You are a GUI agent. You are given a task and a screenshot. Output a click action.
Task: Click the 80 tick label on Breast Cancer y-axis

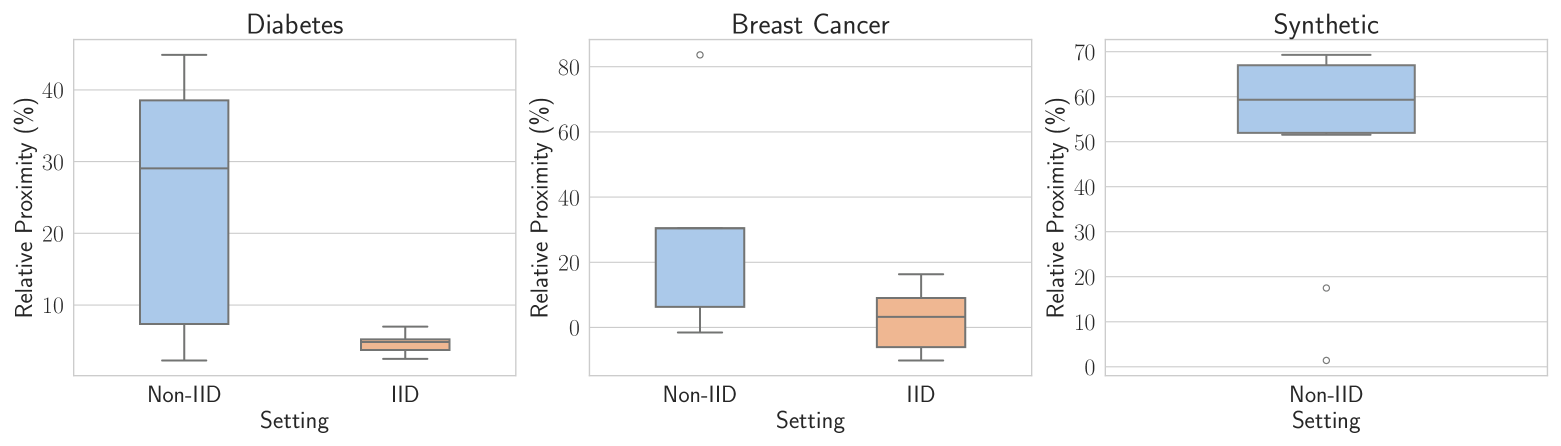pyautogui.click(x=569, y=68)
